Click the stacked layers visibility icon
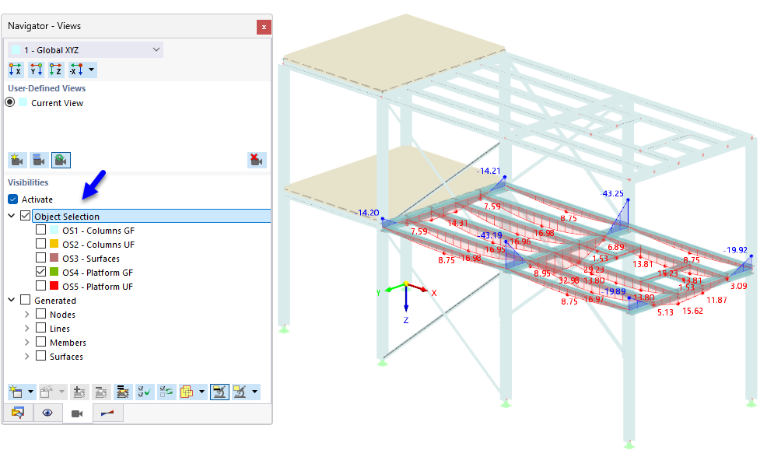 123,391
